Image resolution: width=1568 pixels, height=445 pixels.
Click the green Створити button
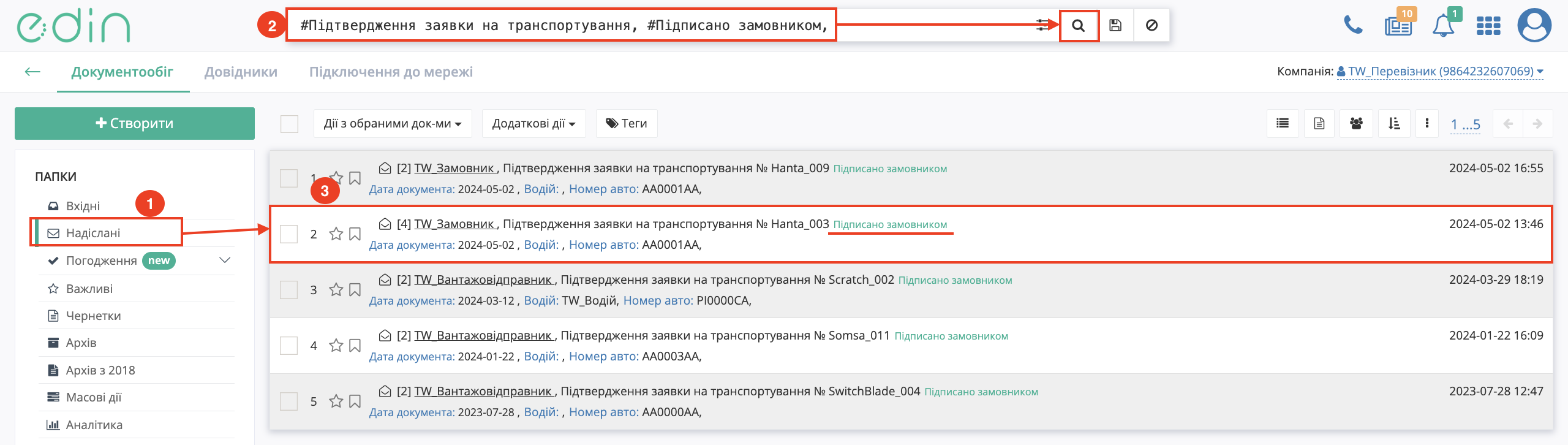click(135, 124)
